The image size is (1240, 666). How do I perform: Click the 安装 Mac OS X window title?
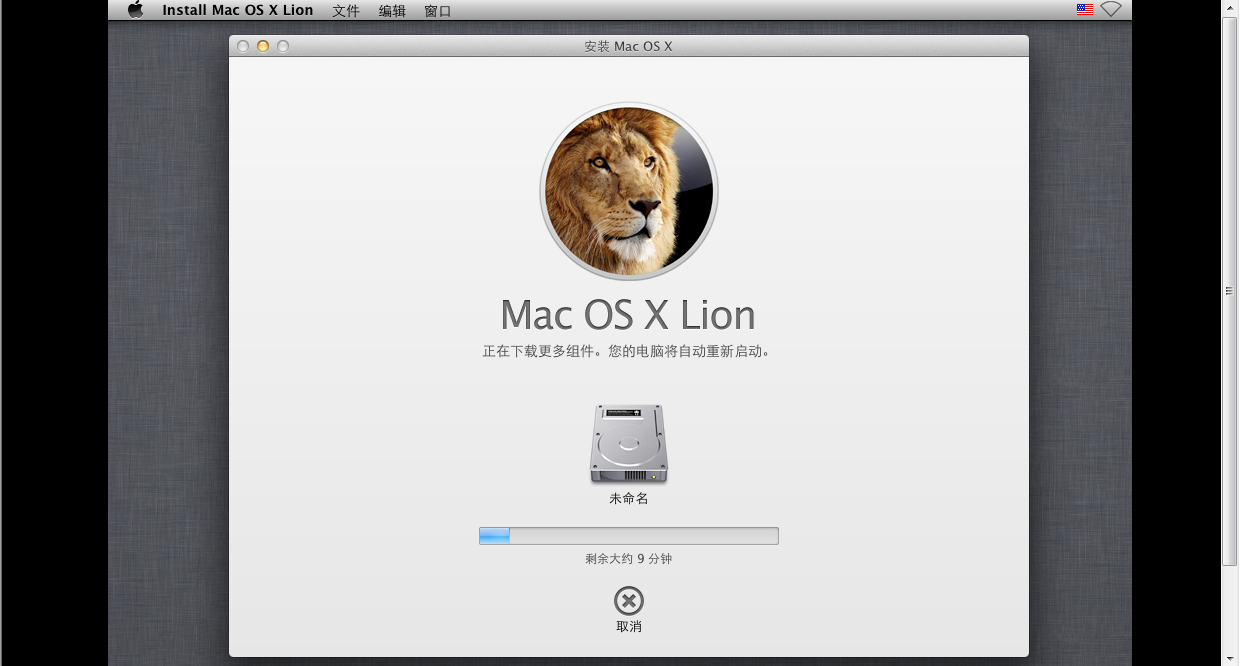[628, 46]
